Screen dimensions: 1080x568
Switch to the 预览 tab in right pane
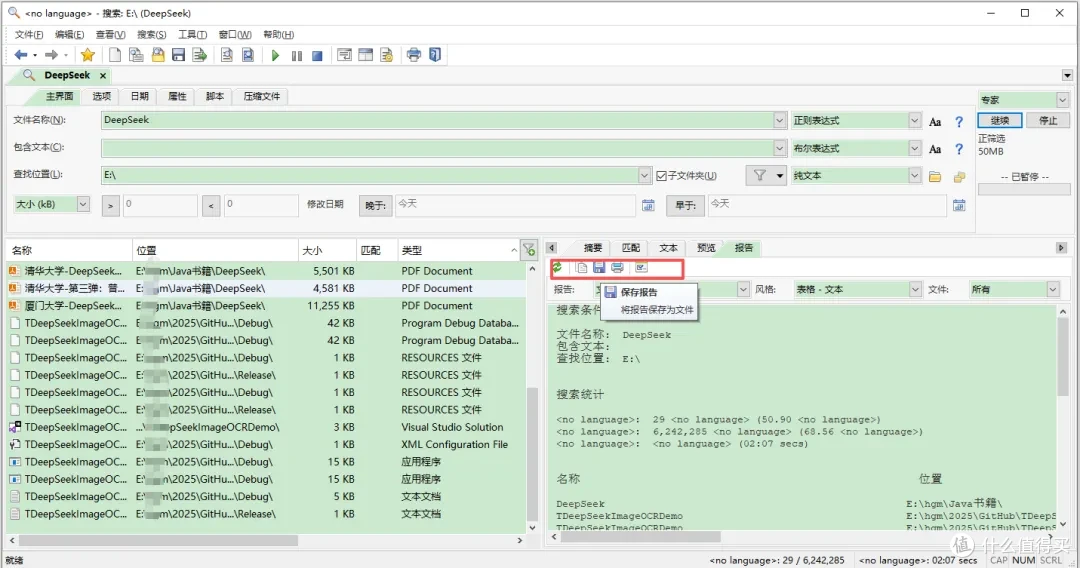tap(706, 248)
